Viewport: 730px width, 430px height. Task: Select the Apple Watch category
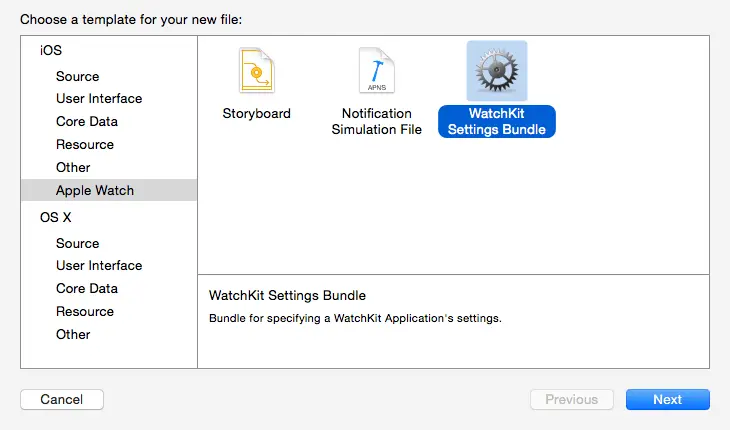point(95,191)
